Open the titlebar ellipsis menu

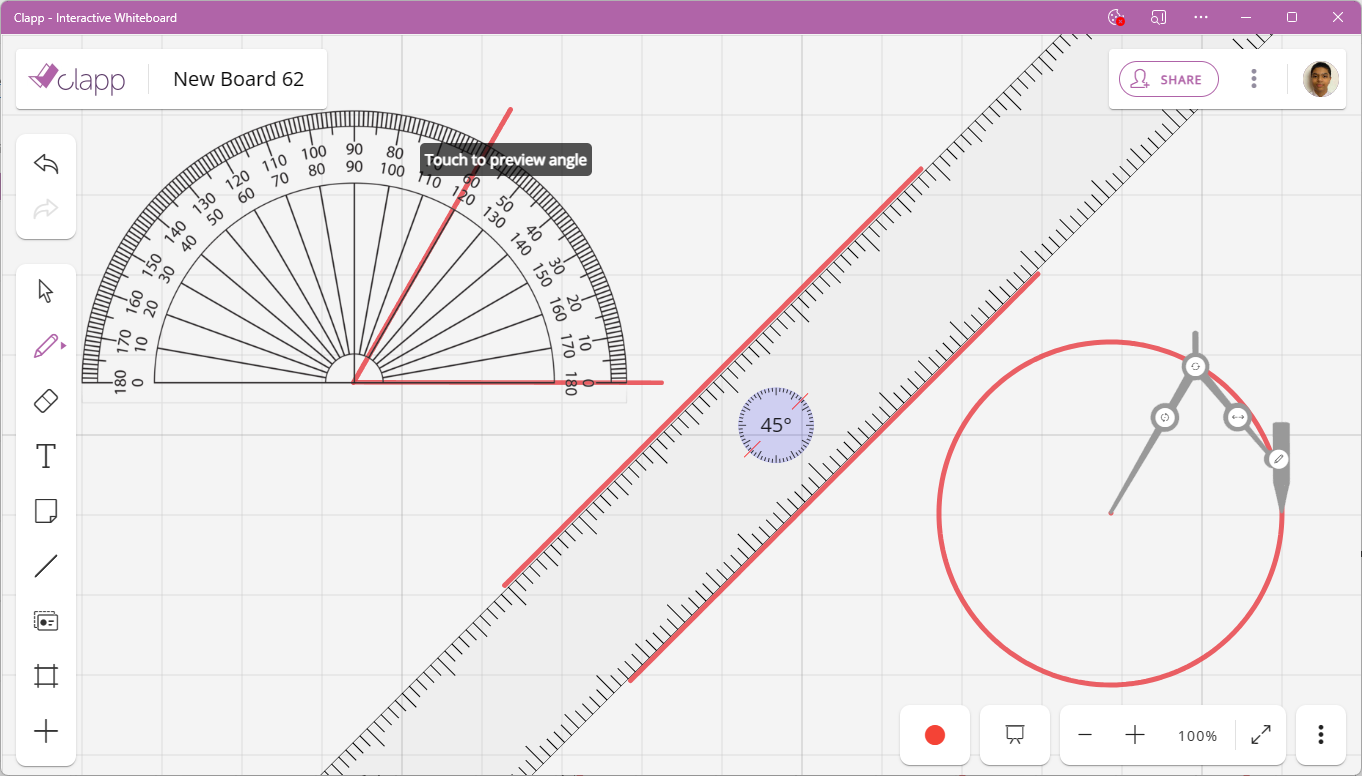point(1200,17)
